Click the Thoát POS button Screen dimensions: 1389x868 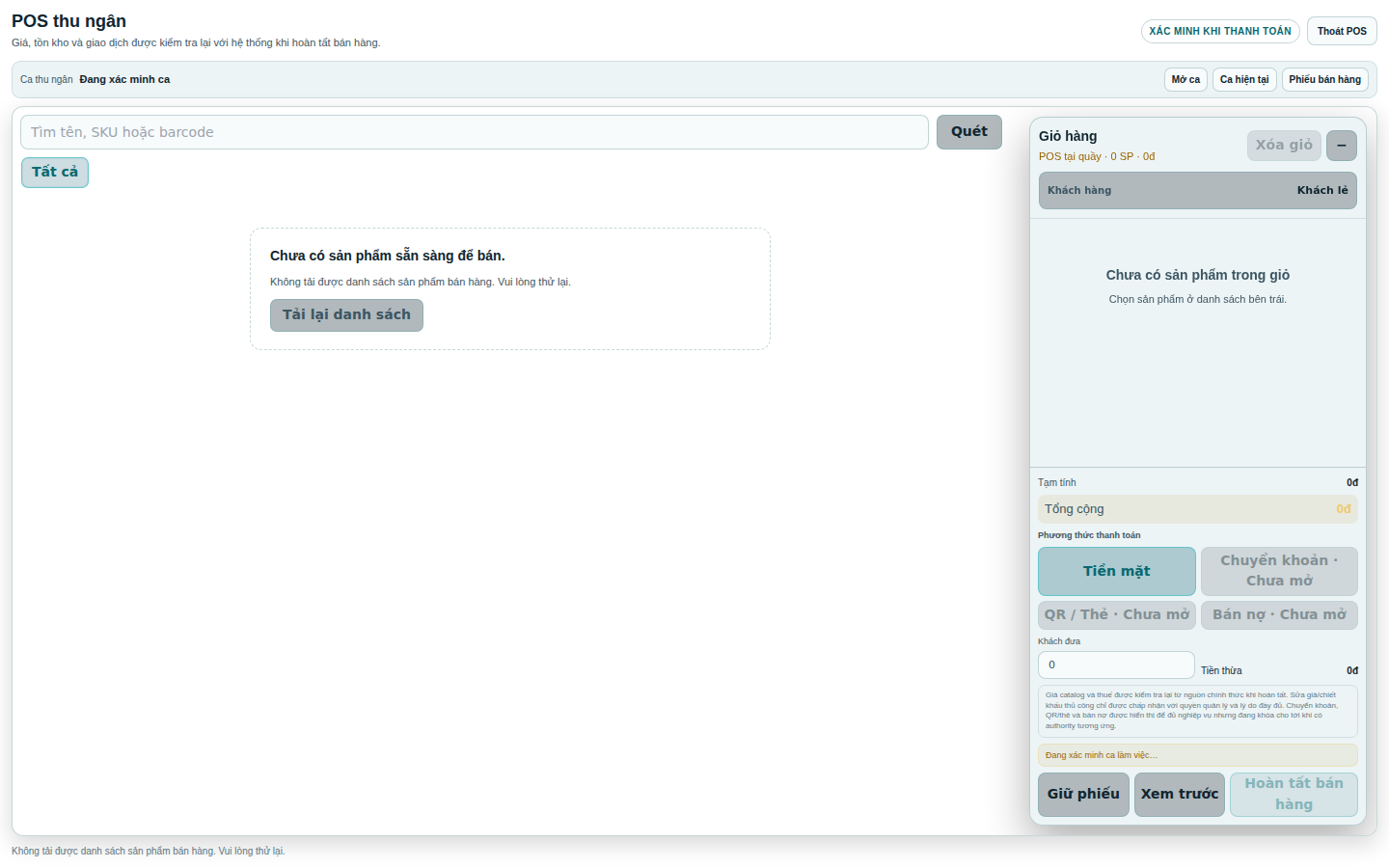(x=1342, y=31)
